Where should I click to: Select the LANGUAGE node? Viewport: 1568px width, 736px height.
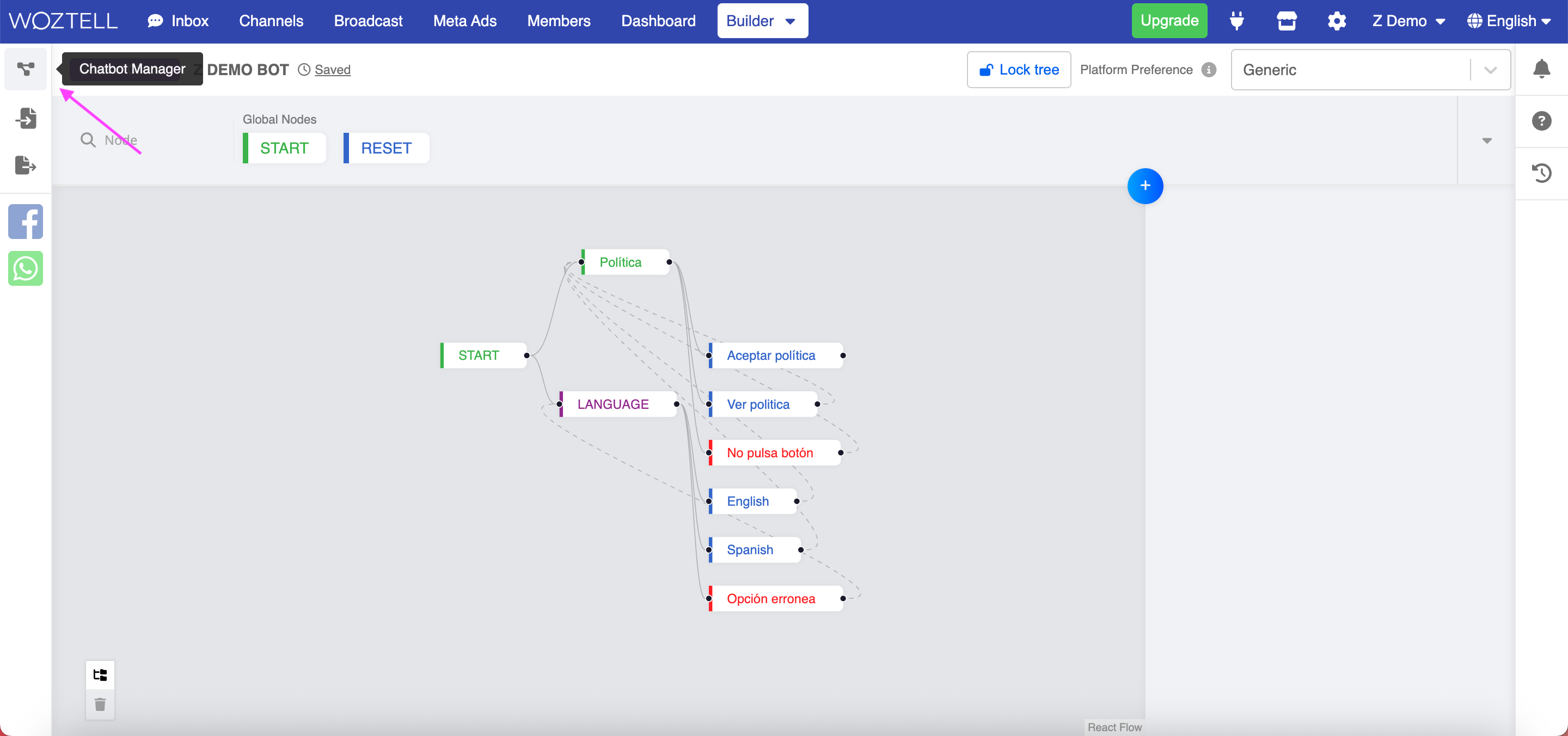pos(618,404)
